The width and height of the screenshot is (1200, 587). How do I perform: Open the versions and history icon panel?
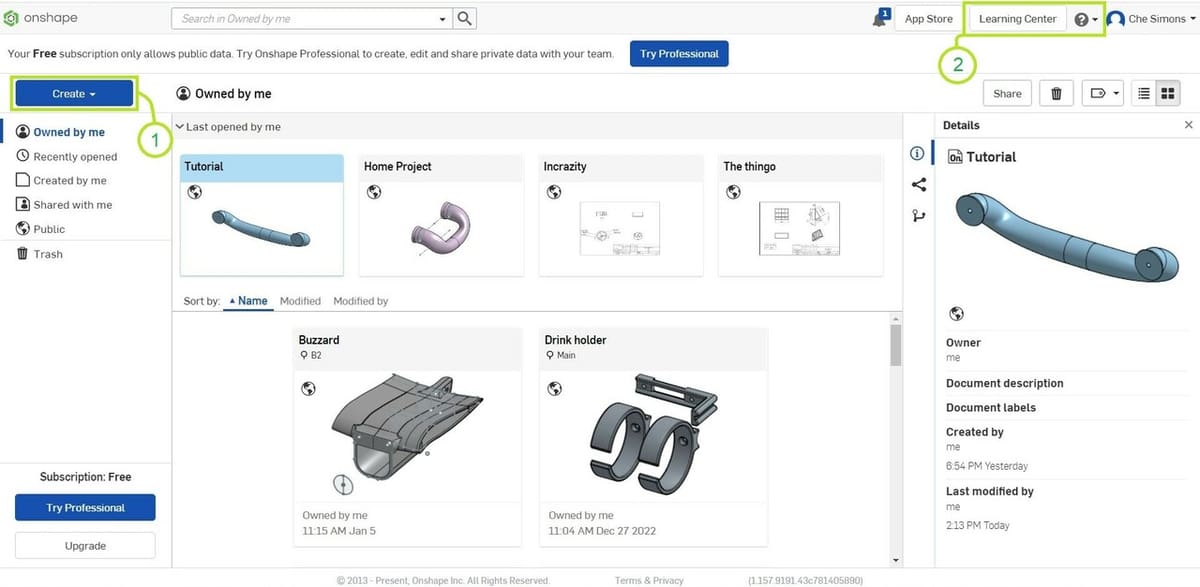[x=918, y=216]
